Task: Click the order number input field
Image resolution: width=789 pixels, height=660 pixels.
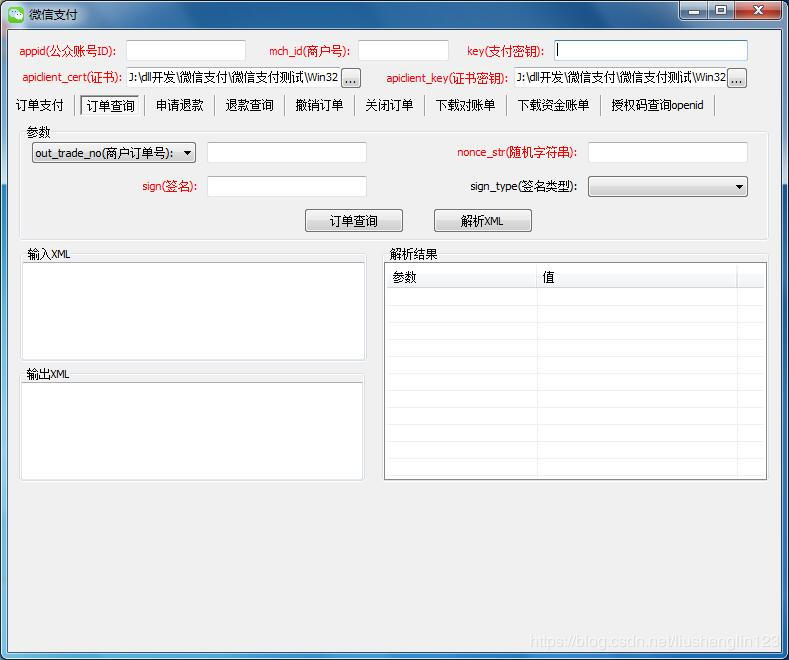Action: pos(287,152)
